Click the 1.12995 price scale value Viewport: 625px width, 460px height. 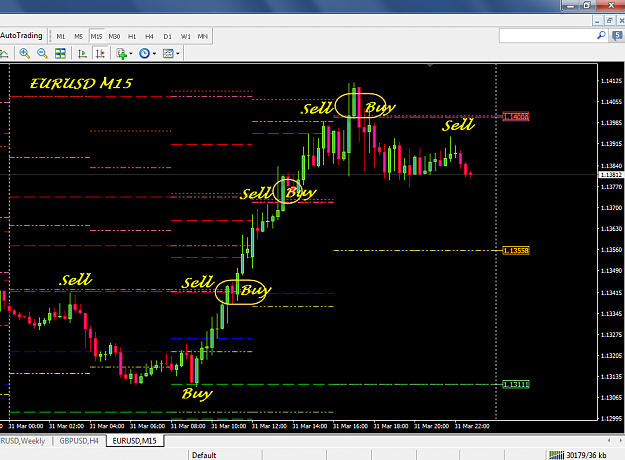point(611,418)
